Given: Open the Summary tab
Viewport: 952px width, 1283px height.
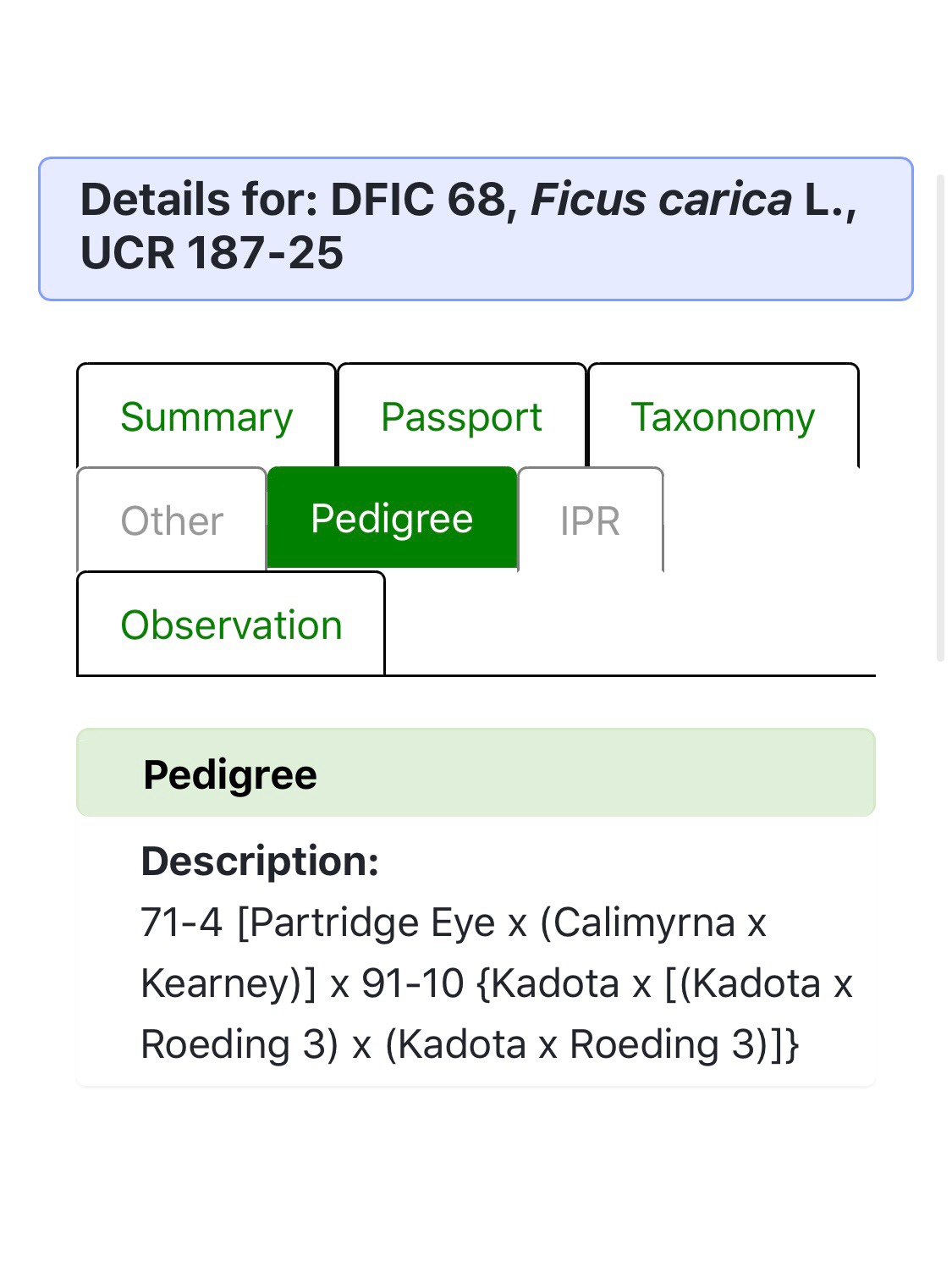Looking at the screenshot, I should (206, 417).
